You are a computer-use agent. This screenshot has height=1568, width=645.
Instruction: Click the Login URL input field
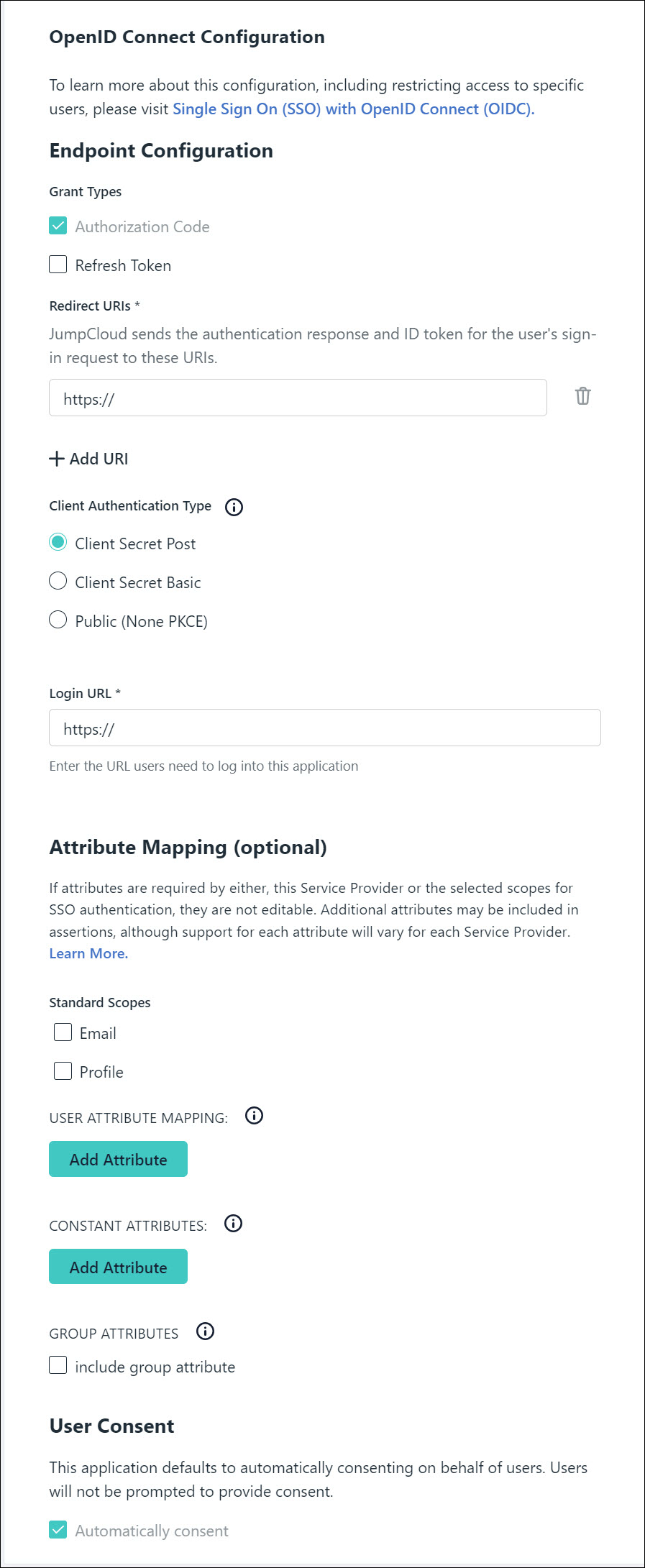coord(324,728)
